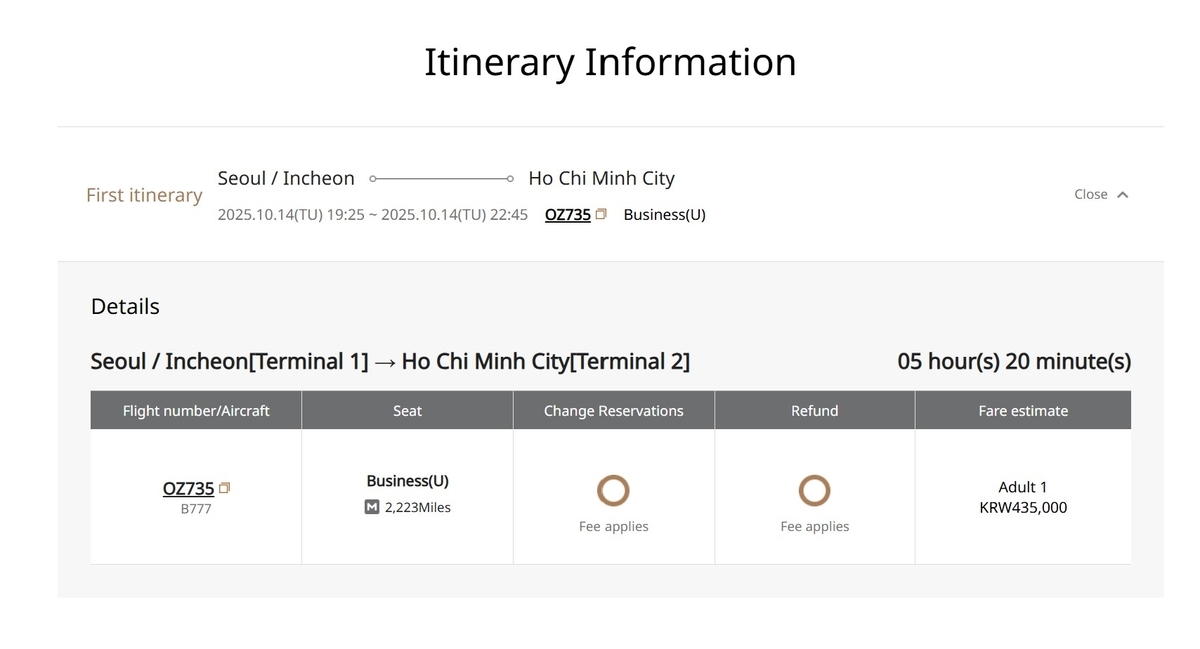Click the Flight number/Aircraft column header

[x=196, y=410]
